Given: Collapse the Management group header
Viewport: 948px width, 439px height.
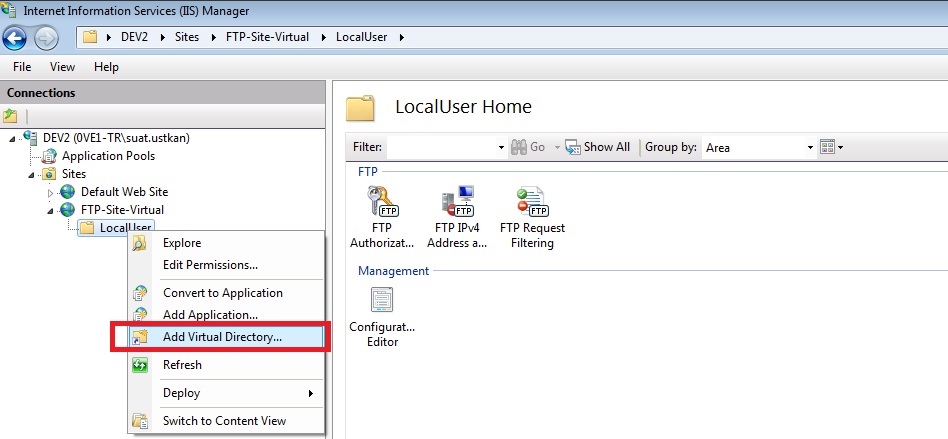Looking at the screenshot, I should pos(394,271).
